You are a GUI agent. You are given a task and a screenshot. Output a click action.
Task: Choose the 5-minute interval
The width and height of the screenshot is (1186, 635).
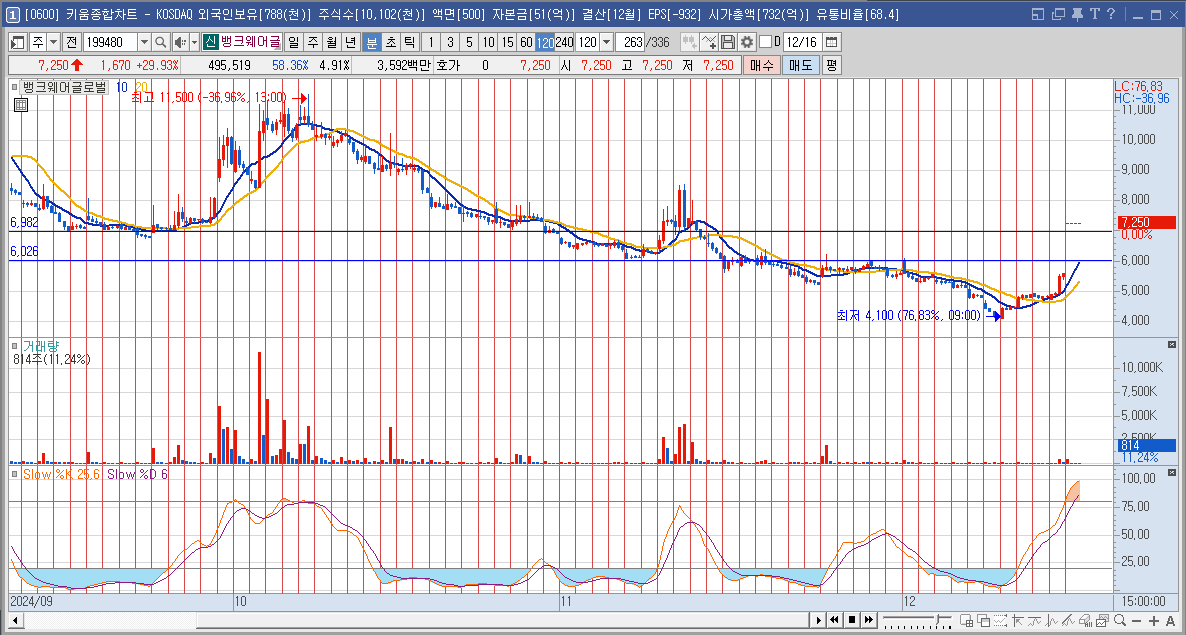point(469,42)
